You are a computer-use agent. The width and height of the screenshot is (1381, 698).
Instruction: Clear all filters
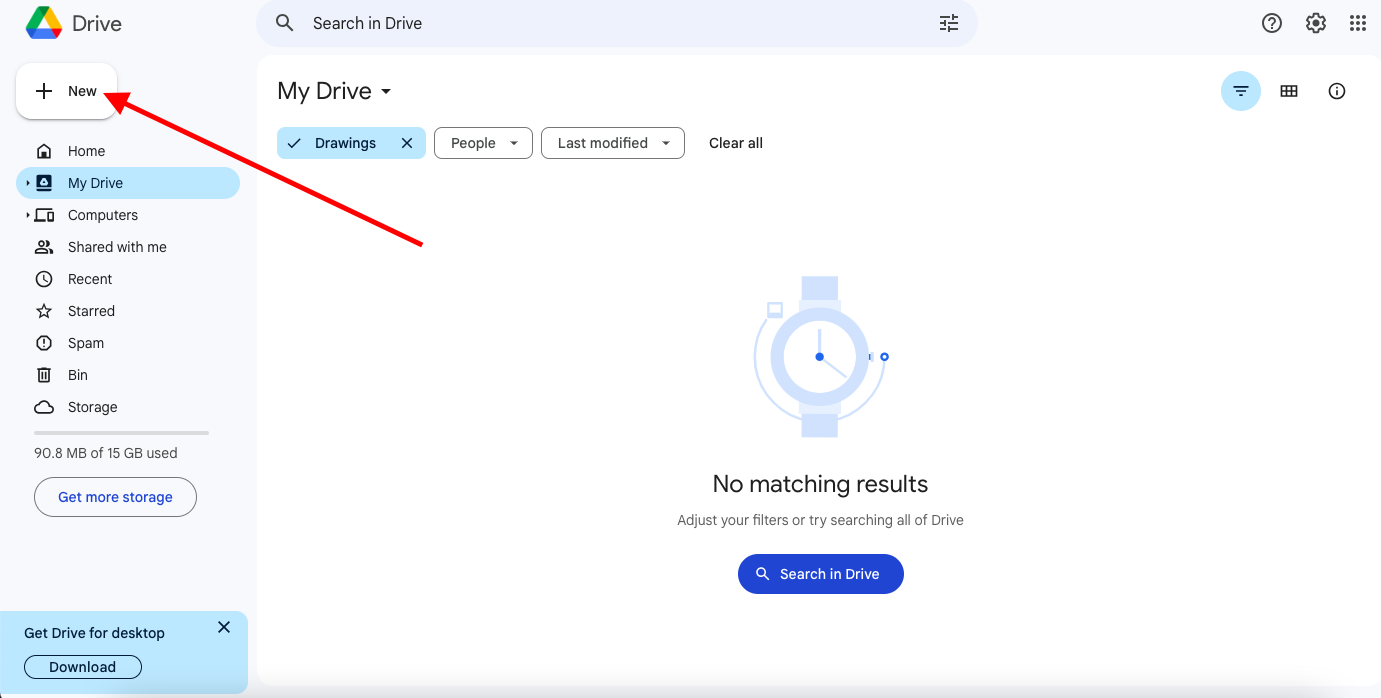(x=736, y=143)
